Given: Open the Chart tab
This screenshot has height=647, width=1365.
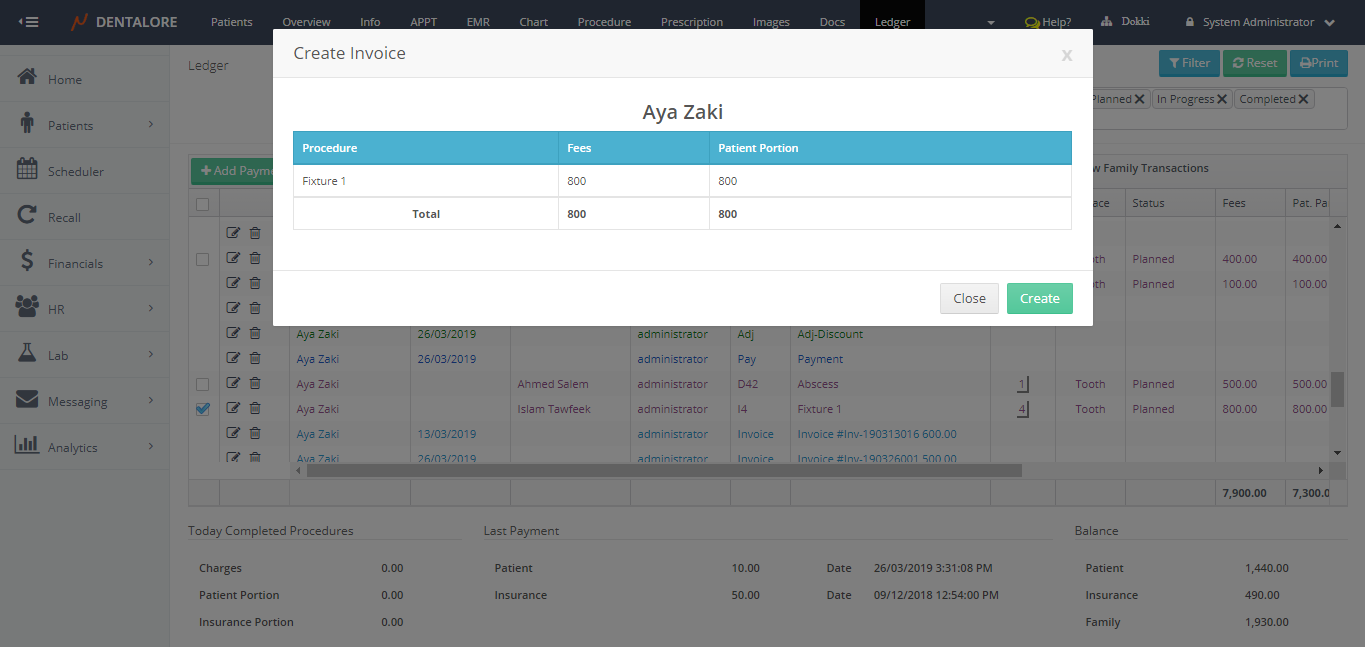Looking at the screenshot, I should click(x=533, y=22).
